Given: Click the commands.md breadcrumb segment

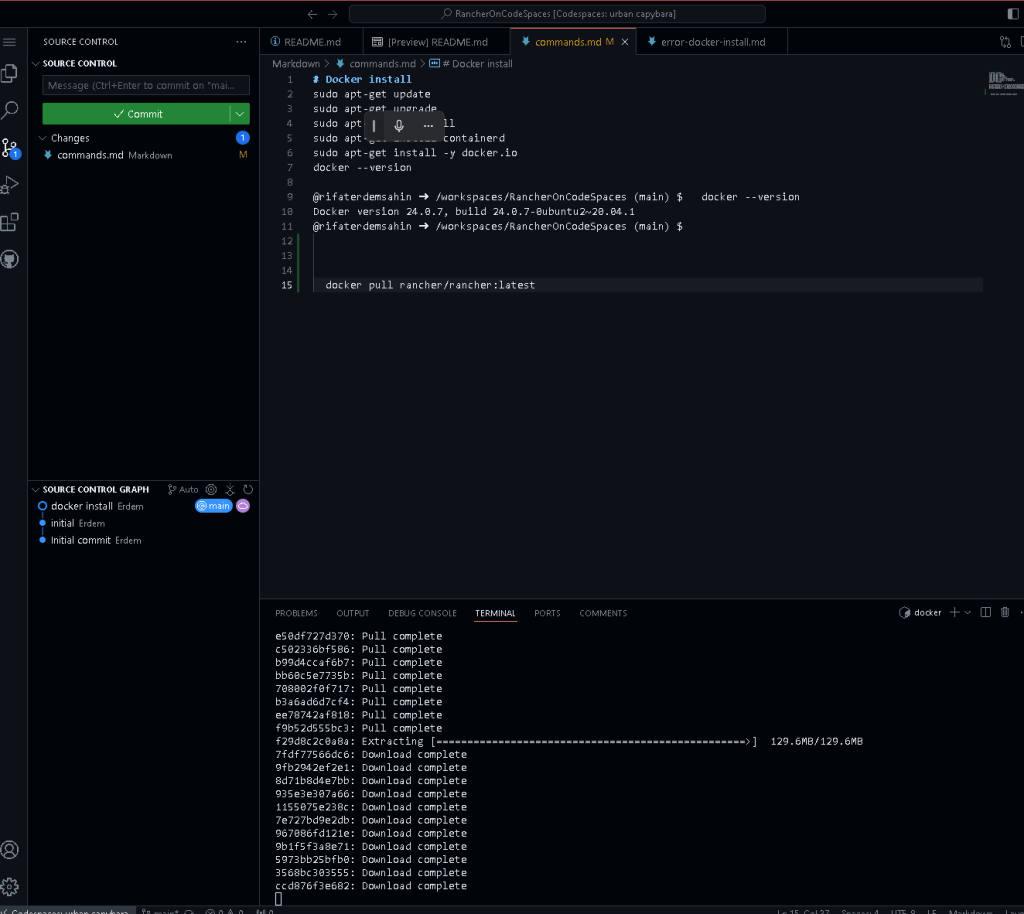Looking at the screenshot, I should point(376,63).
